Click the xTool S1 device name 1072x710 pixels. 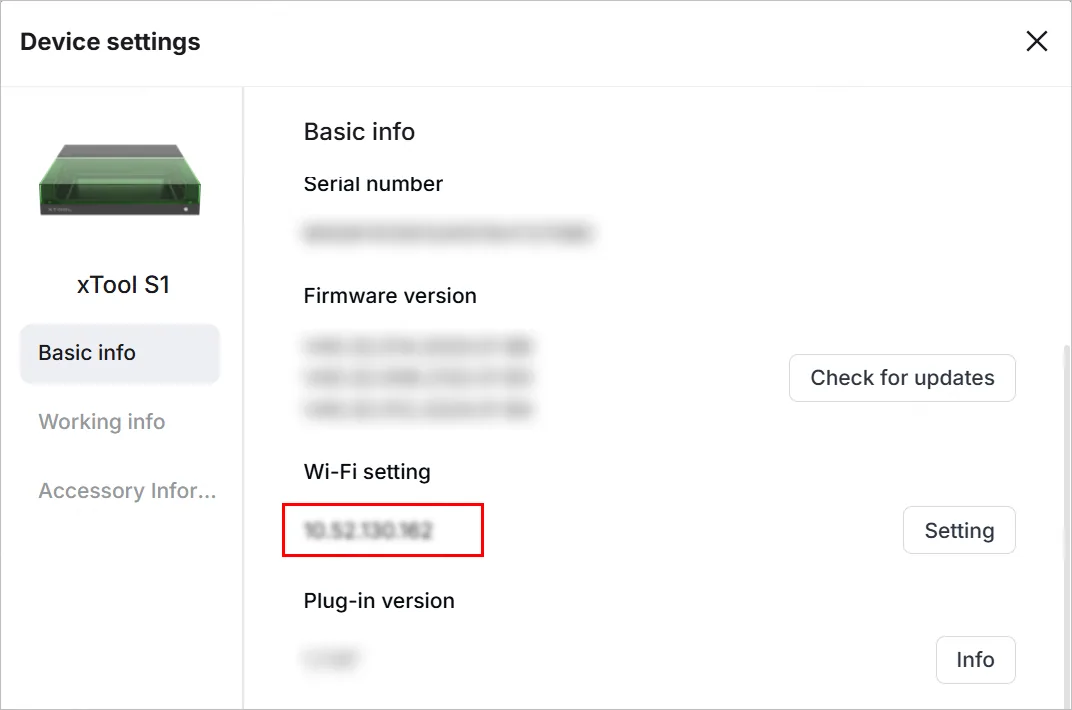(x=123, y=285)
